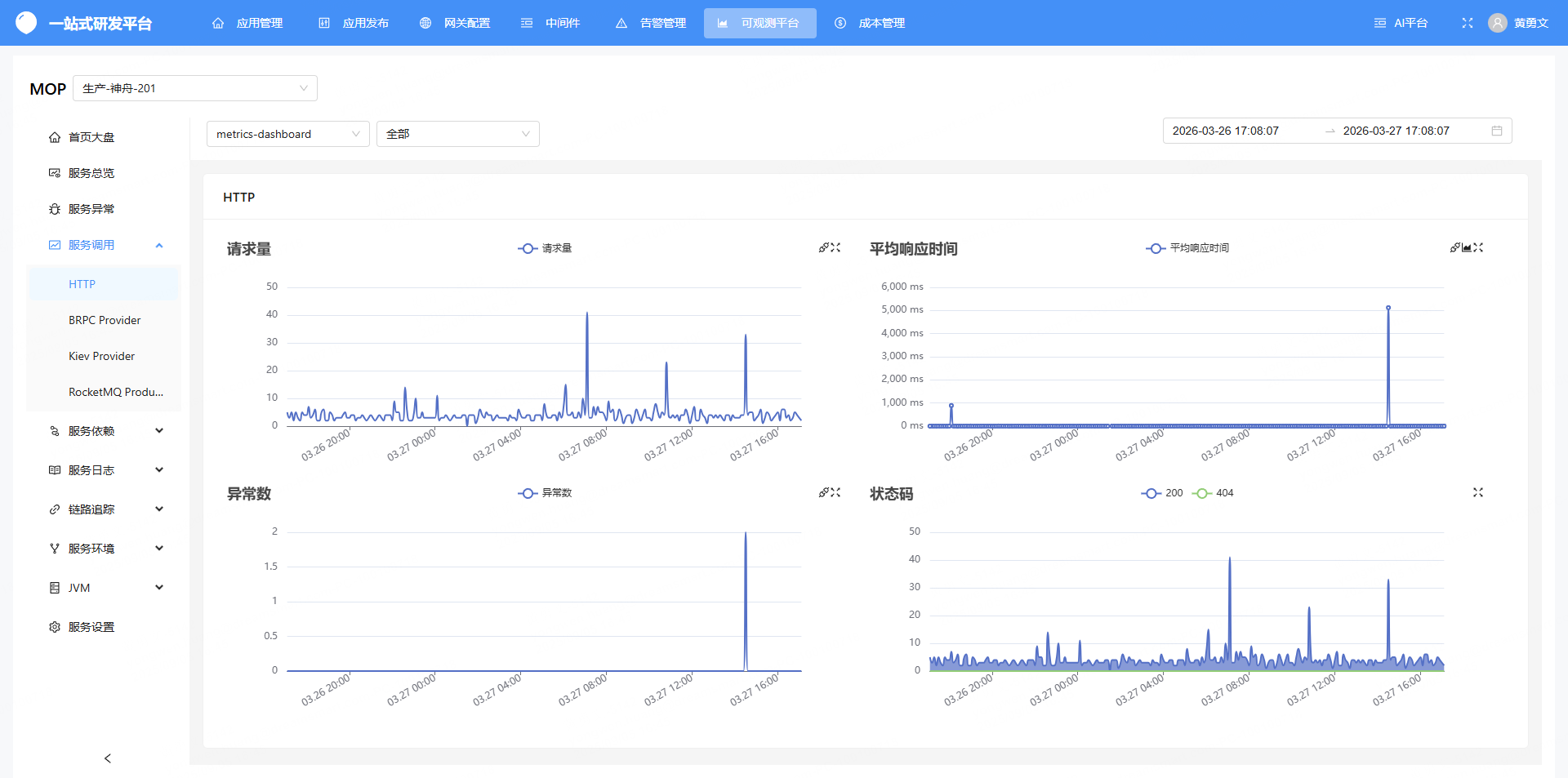Click the link icon on 请求量 chart
This screenshot has height=778, width=1568.
click(823, 247)
